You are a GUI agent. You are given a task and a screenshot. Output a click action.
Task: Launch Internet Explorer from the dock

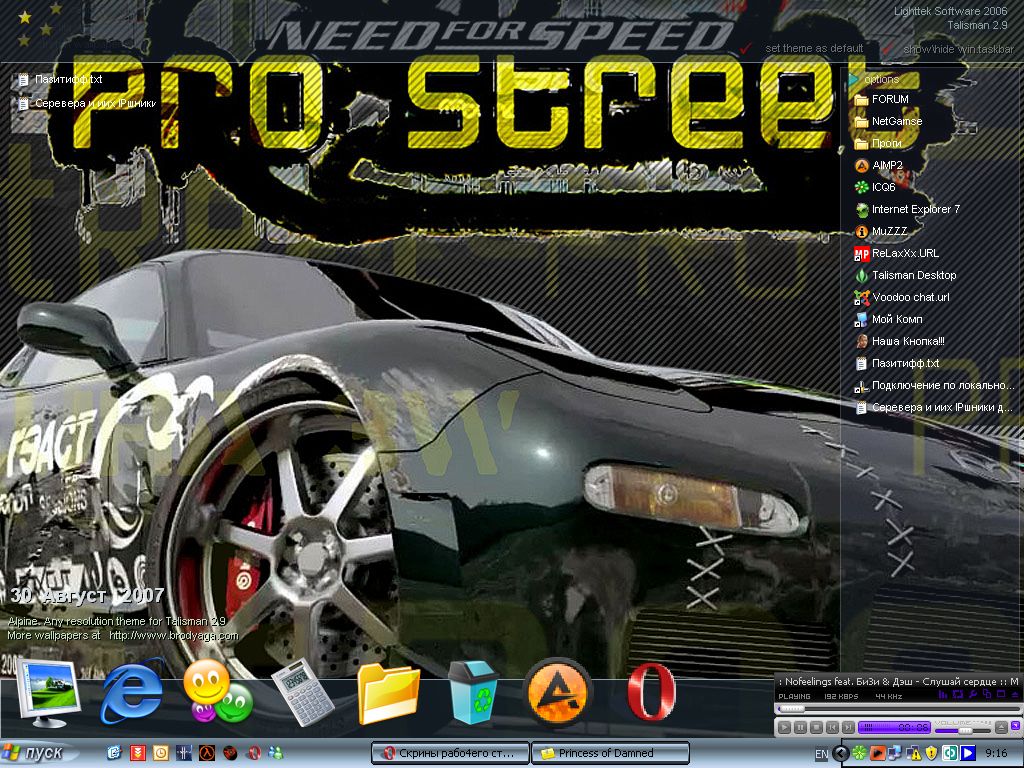[x=132, y=692]
